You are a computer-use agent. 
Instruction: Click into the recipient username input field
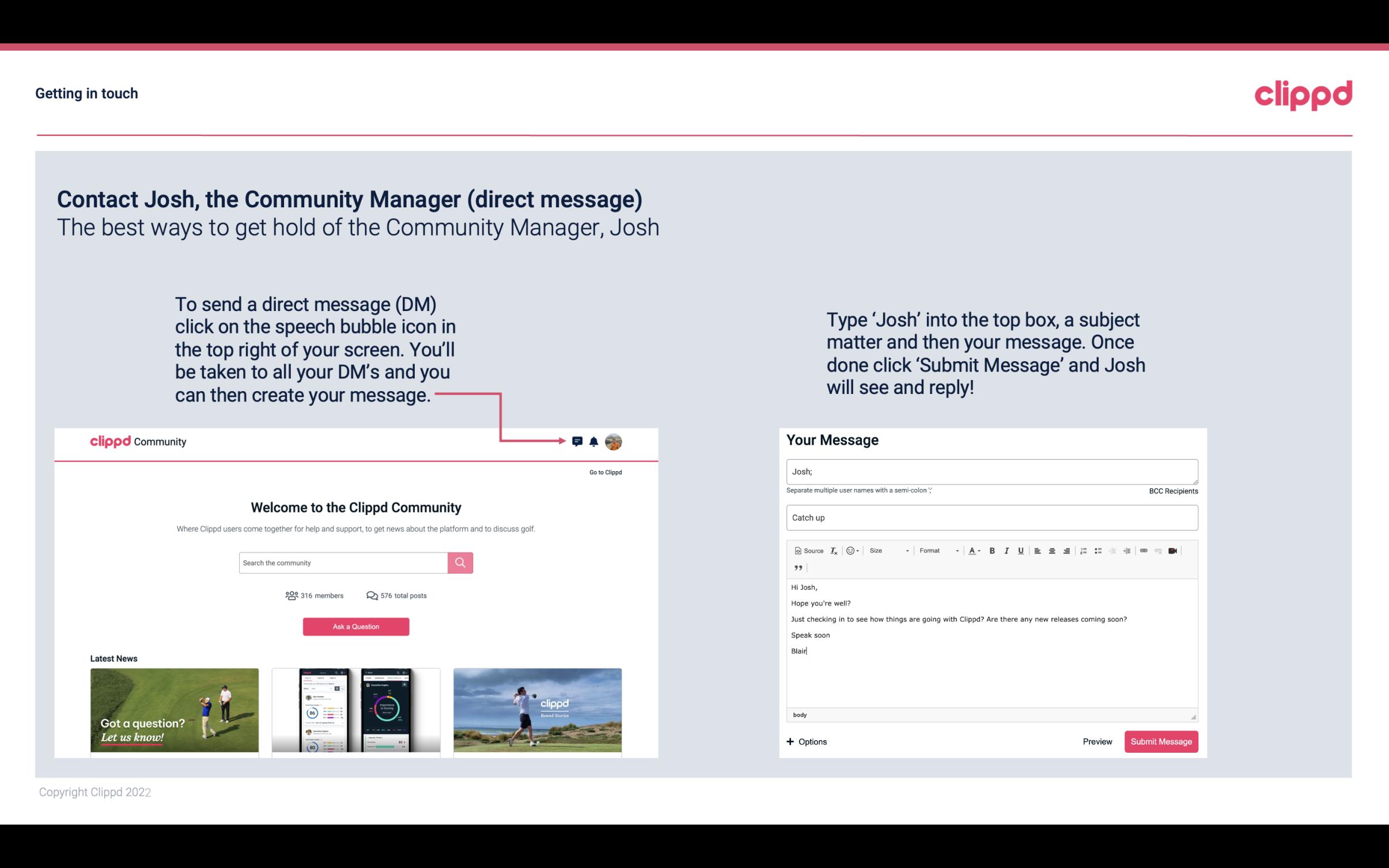pos(992,470)
